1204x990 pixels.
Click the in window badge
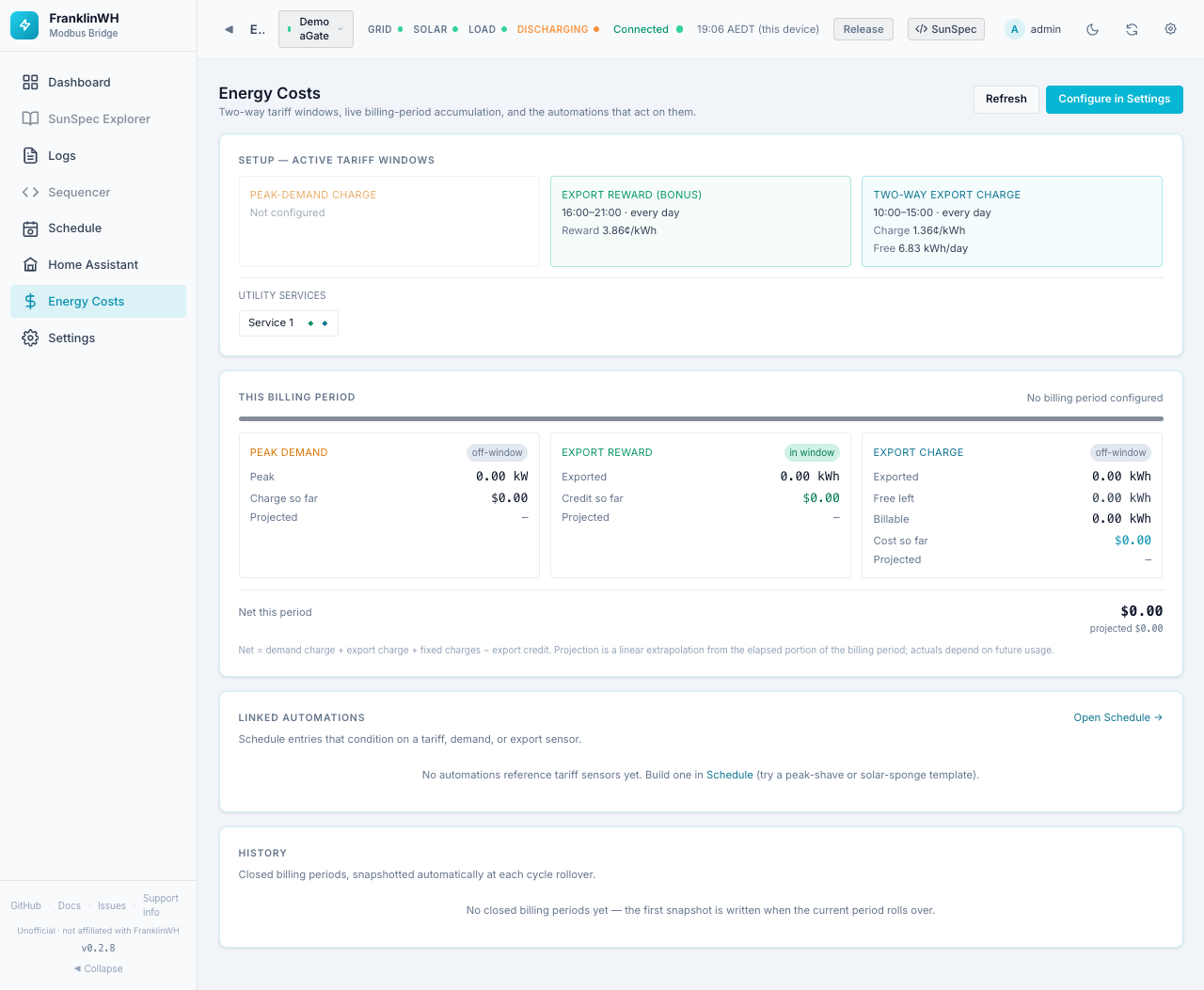[x=812, y=452]
